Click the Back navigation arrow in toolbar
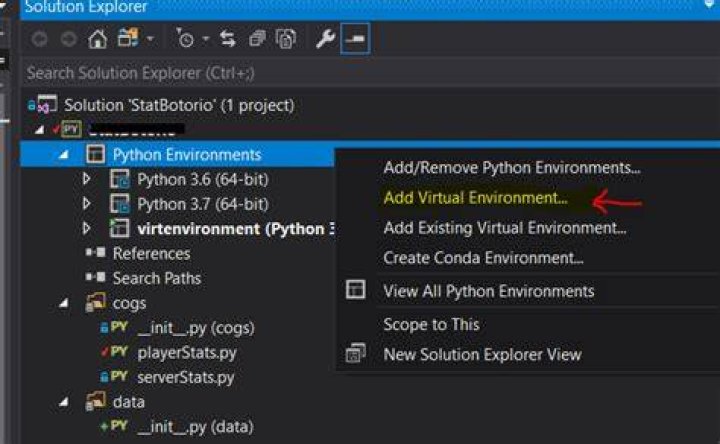 pyautogui.click(x=39, y=39)
